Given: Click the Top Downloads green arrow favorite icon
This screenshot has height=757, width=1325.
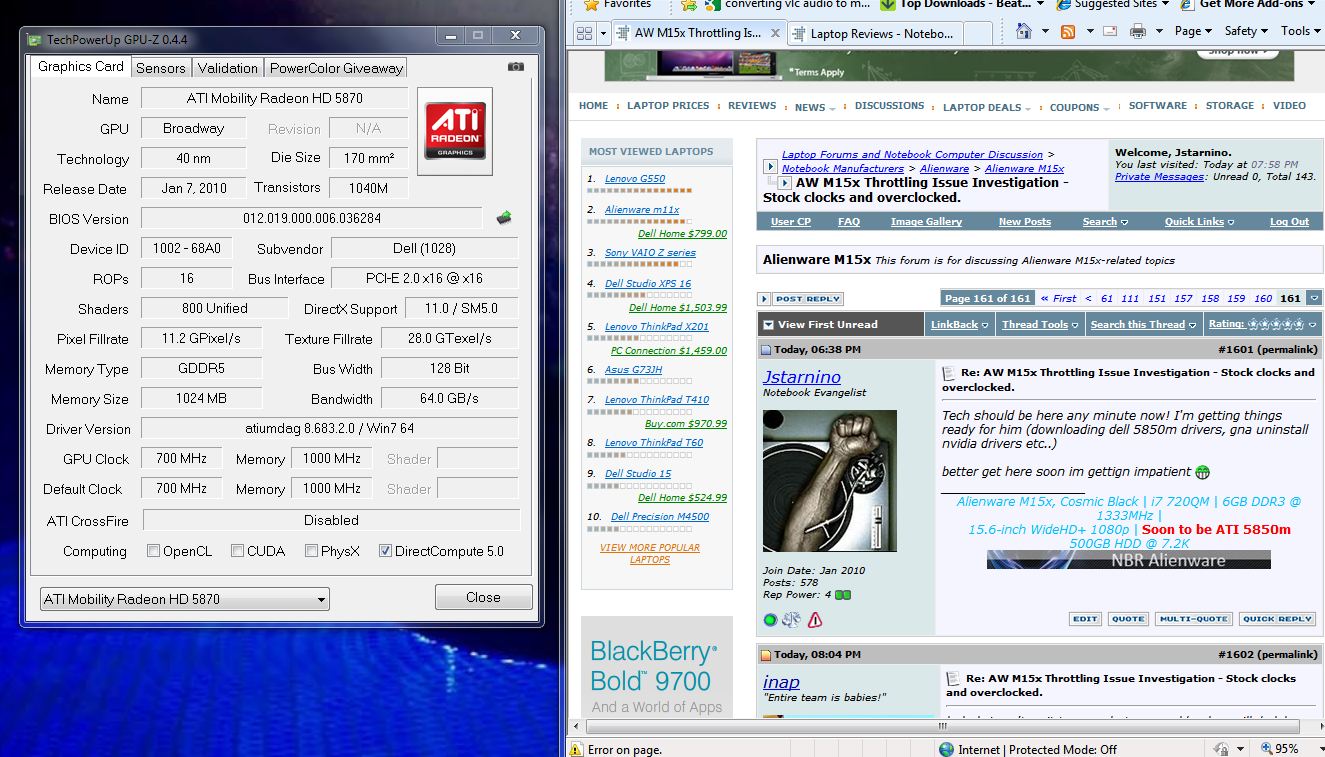Looking at the screenshot, I should [887, 4].
